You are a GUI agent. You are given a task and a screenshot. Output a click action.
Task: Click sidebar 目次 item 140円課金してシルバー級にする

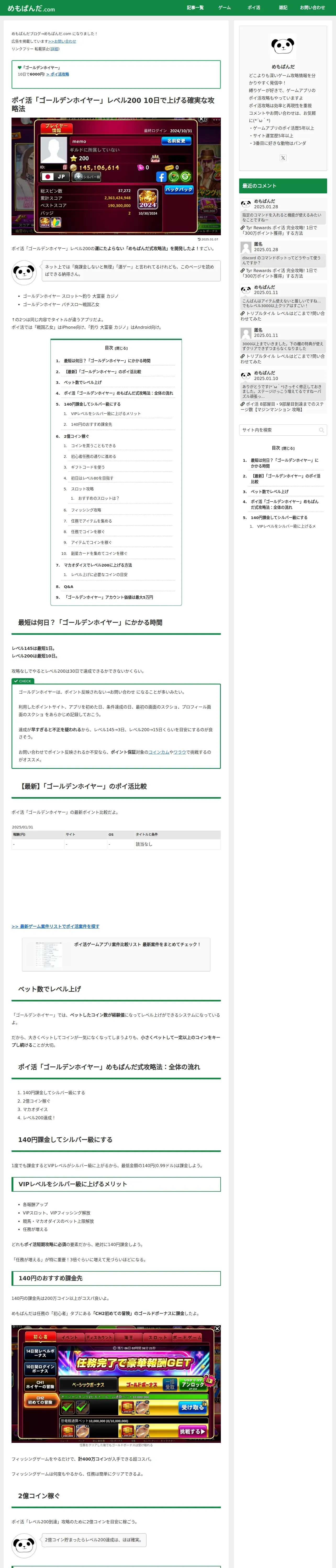pyautogui.click(x=279, y=518)
